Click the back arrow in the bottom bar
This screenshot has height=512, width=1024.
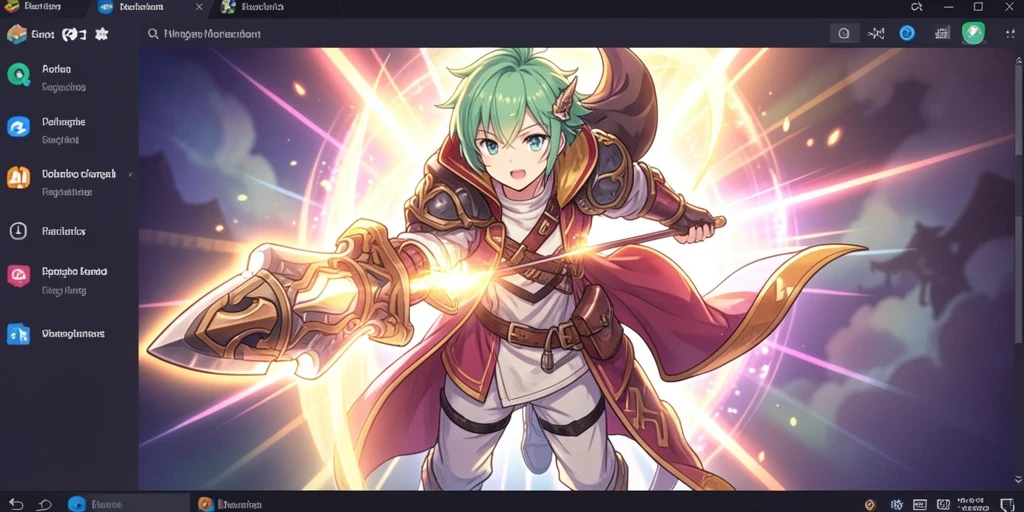(x=16, y=504)
